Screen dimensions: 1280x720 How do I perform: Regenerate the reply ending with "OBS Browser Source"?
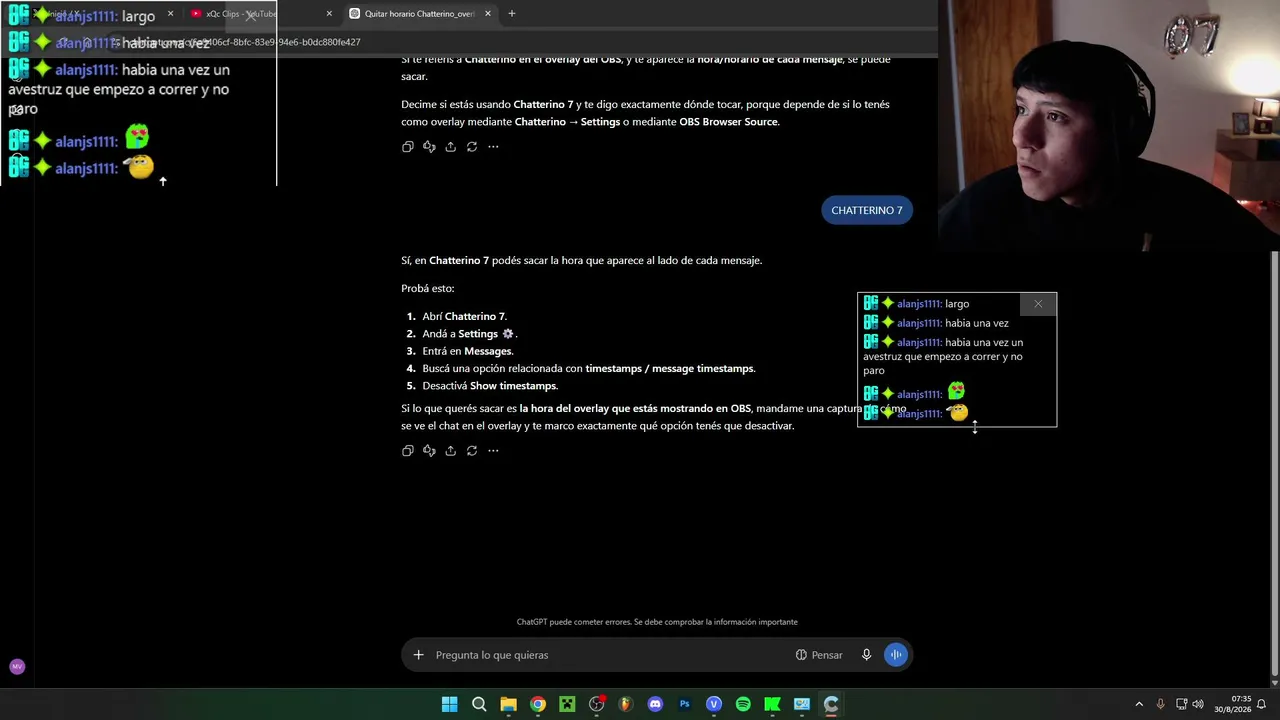coord(472,147)
